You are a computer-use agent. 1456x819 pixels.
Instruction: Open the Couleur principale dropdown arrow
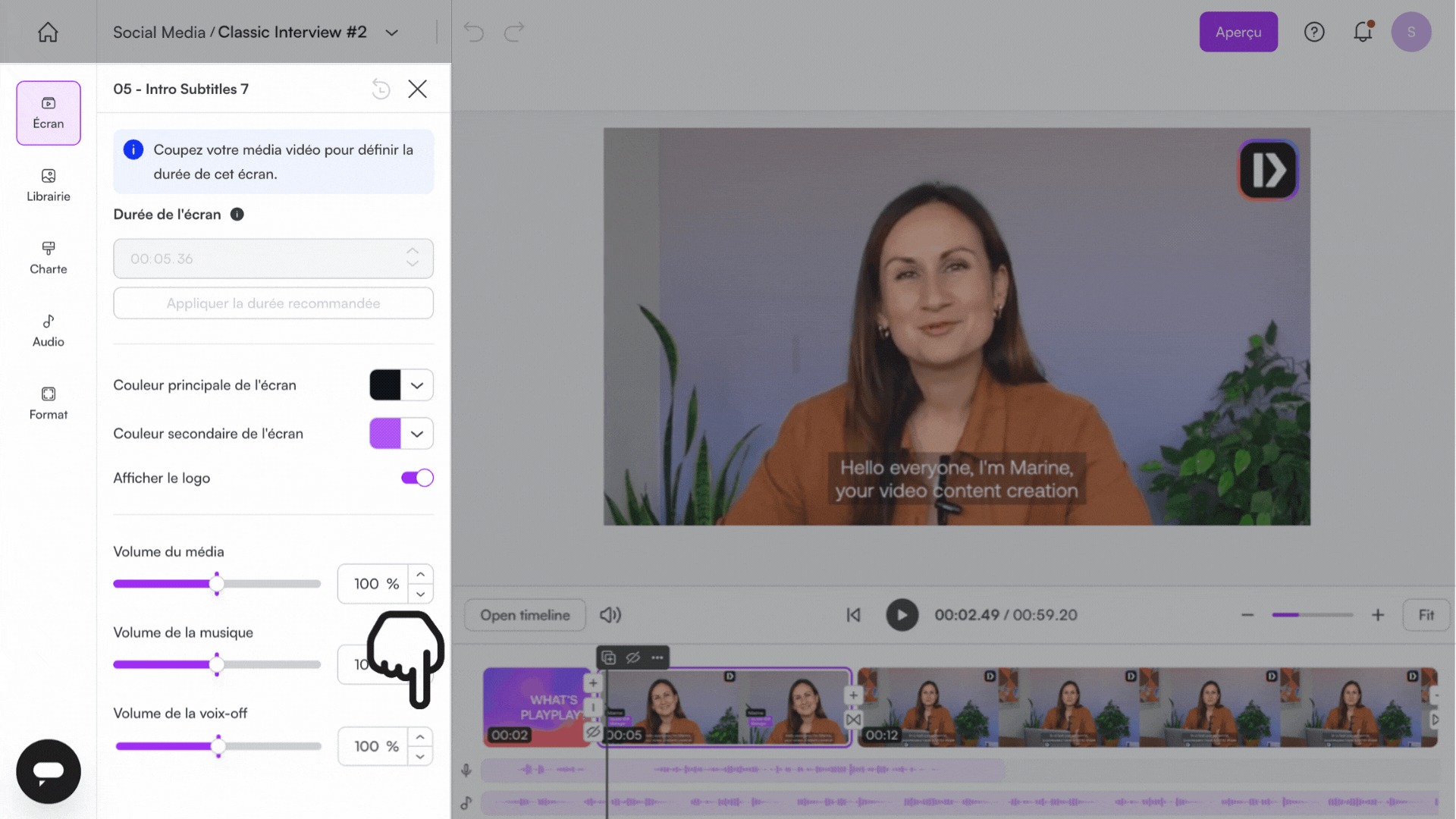click(417, 385)
